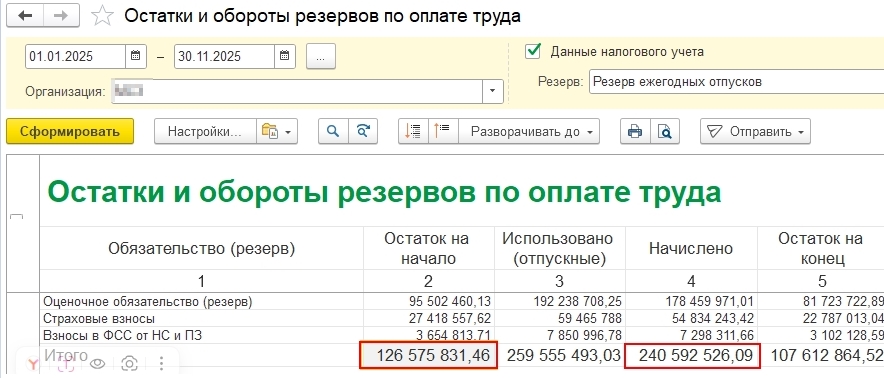Select the Остаток на конец column header
This screenshot has width=884, height=378.
click(x=820, y=248)
